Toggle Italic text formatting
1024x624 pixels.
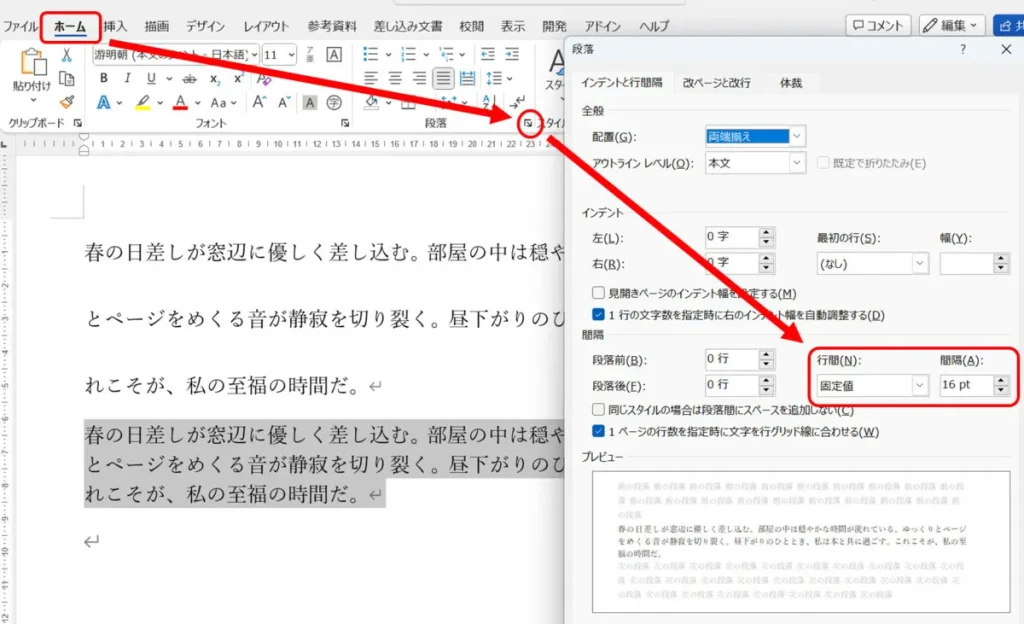(x=127, y=78)
